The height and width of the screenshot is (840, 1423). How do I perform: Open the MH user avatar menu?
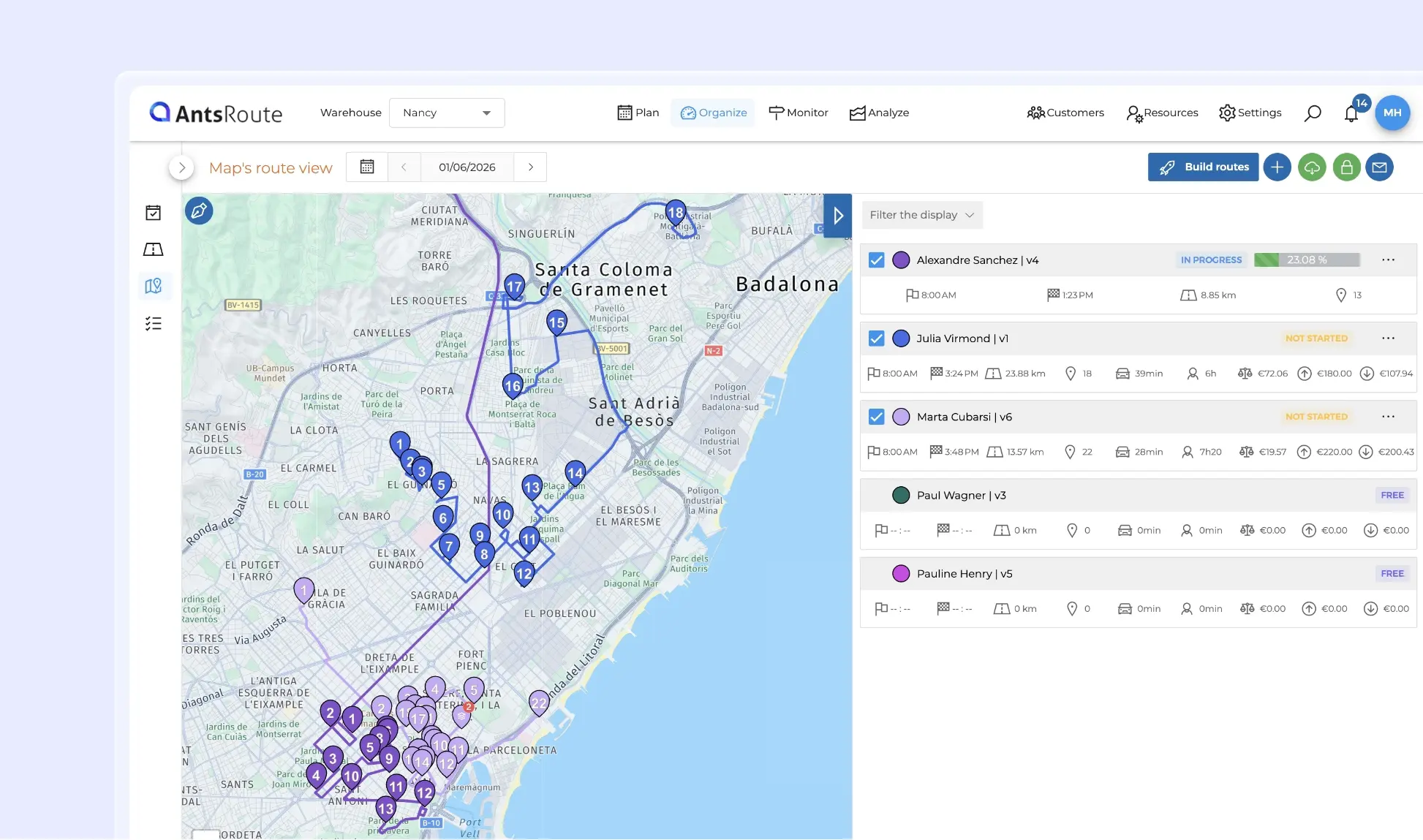pyautogui.click(x=1392, y=113)
